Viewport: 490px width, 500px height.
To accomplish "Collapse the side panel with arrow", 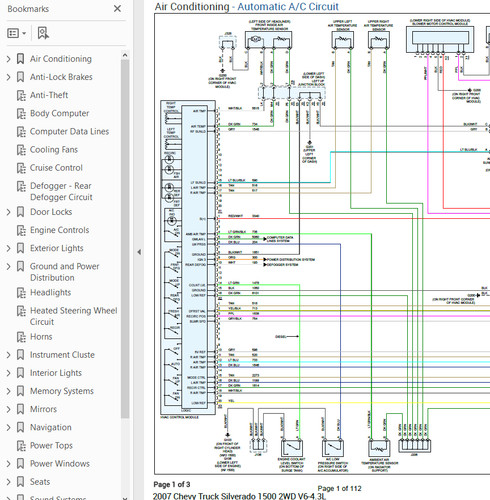I will (139, 252).
